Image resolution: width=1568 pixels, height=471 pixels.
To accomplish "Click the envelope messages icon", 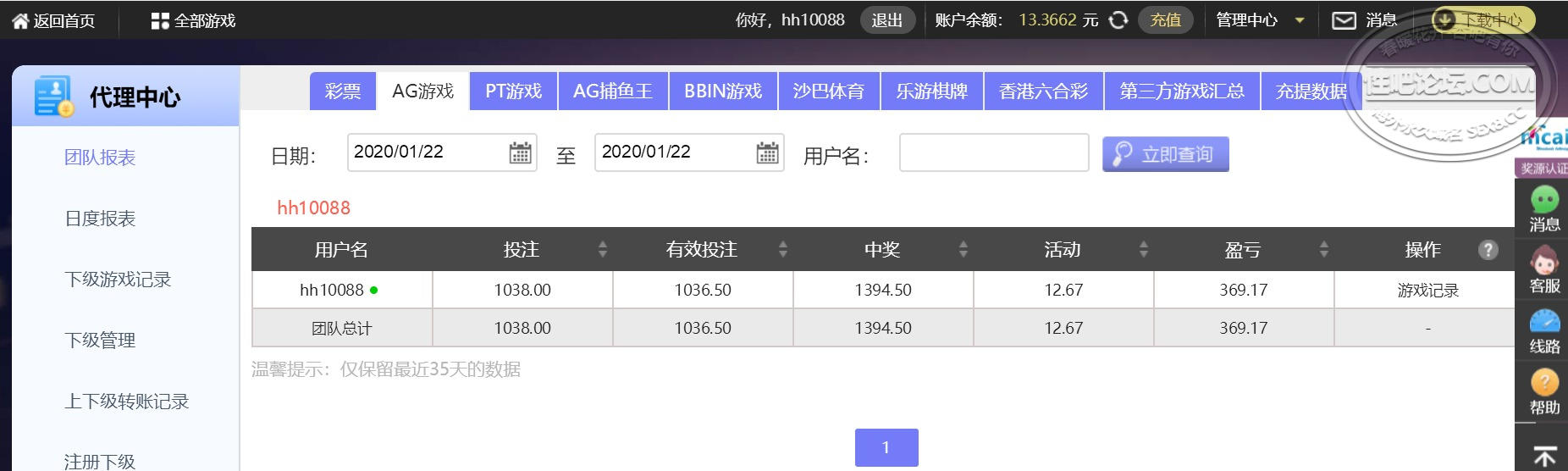I will click(1344, 20).
